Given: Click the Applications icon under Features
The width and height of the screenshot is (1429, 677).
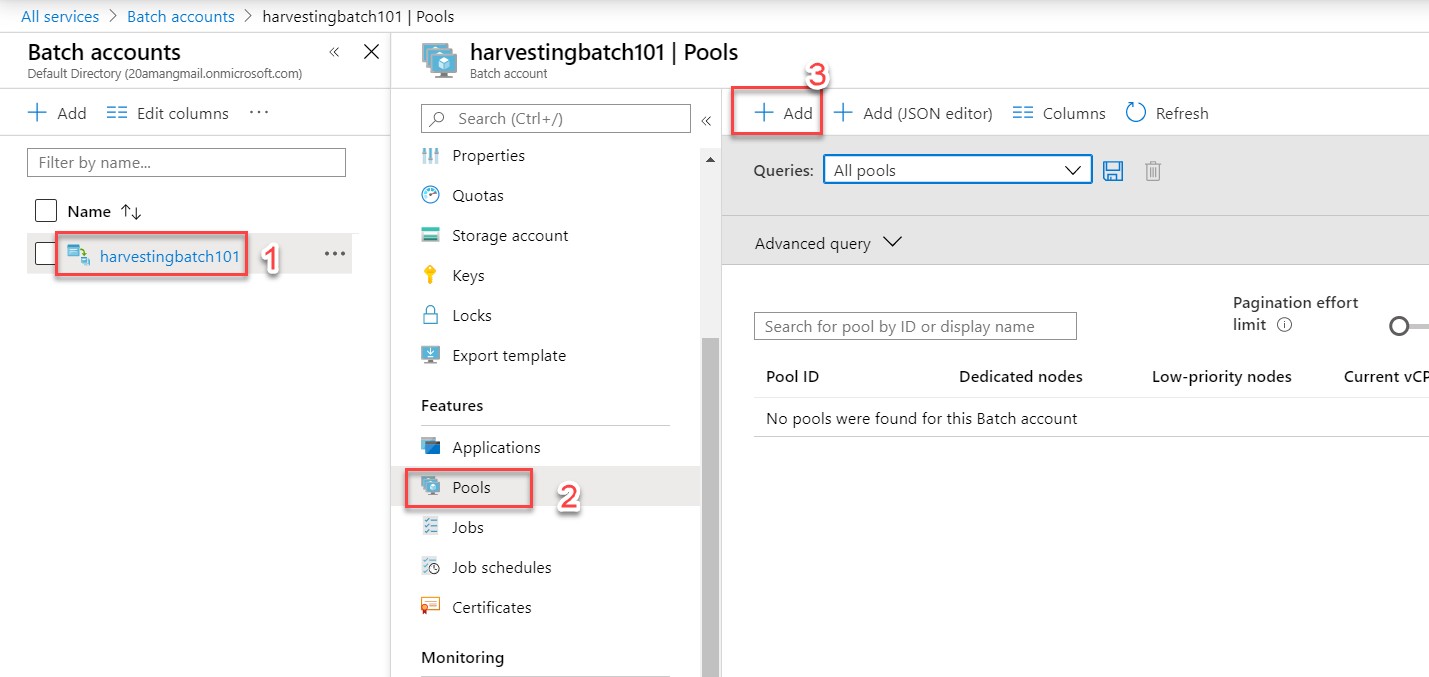Looking at the screenshot, I should 431,447.
